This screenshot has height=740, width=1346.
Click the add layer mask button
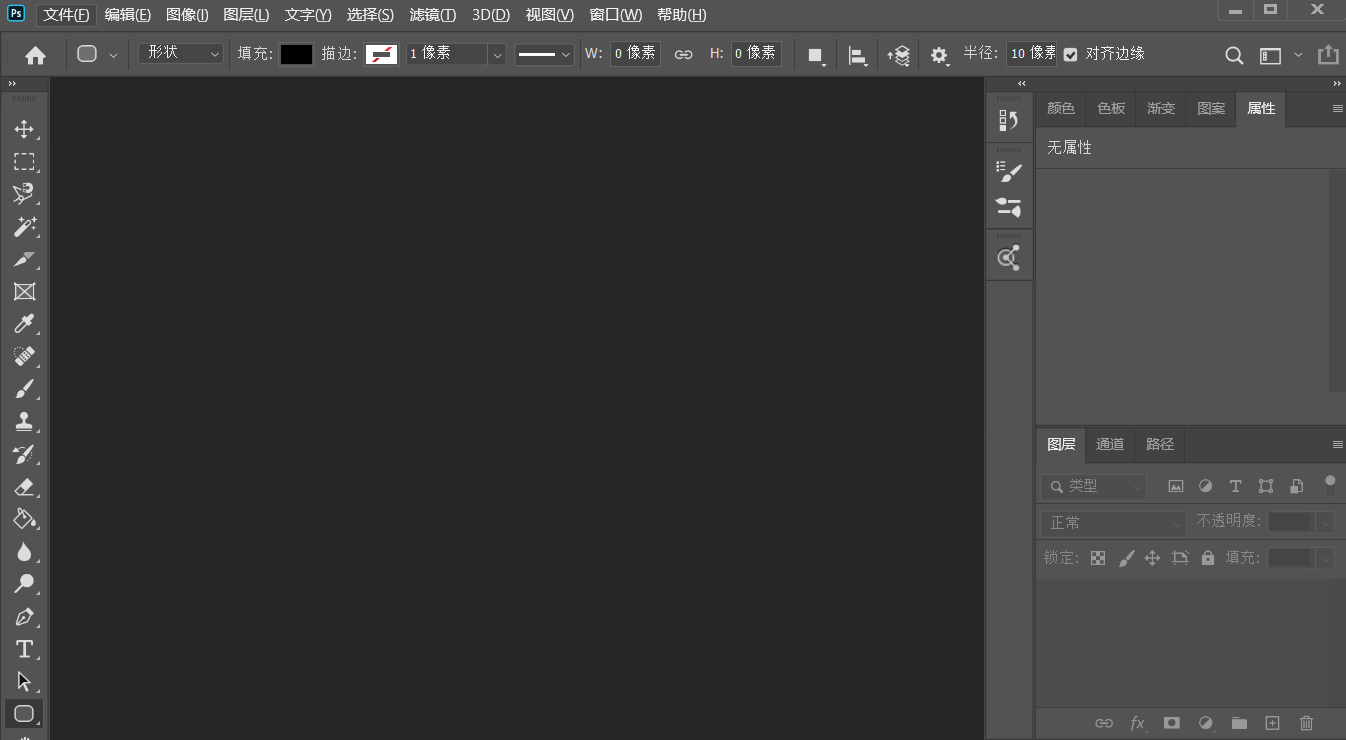coord(1172,723)
